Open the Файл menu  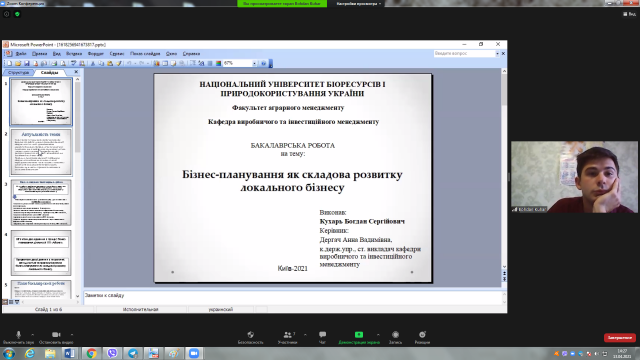21,53
